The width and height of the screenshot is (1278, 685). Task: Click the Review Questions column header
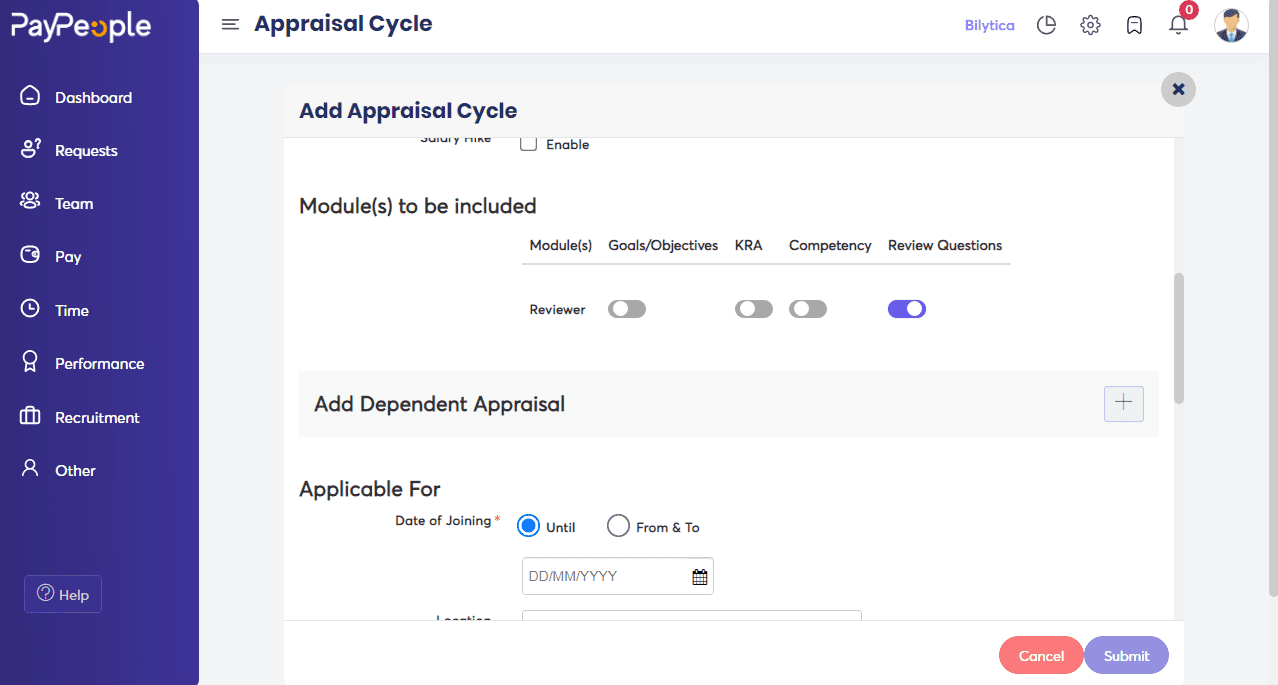pyautogui.click(x=945, y=245)
